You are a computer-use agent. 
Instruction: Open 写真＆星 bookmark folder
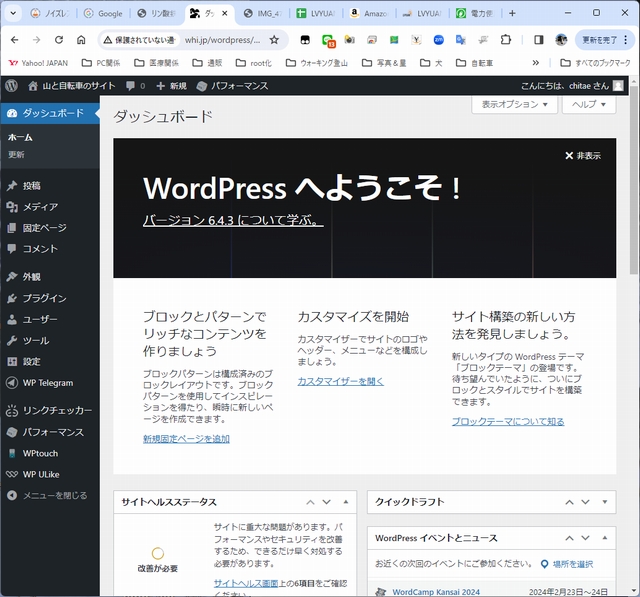tap(384, 63)
